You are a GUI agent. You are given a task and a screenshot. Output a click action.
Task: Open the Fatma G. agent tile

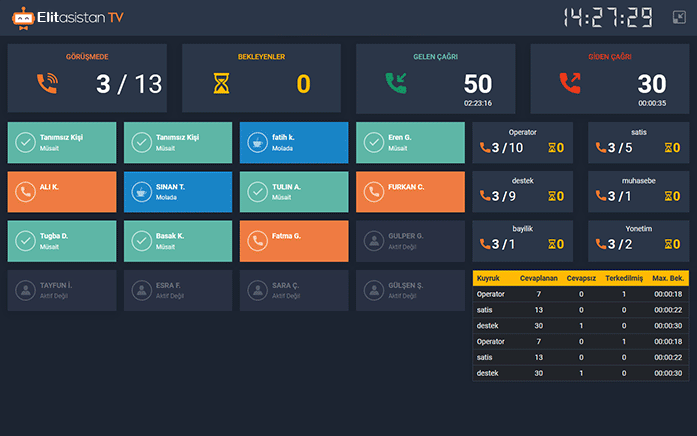294,241
